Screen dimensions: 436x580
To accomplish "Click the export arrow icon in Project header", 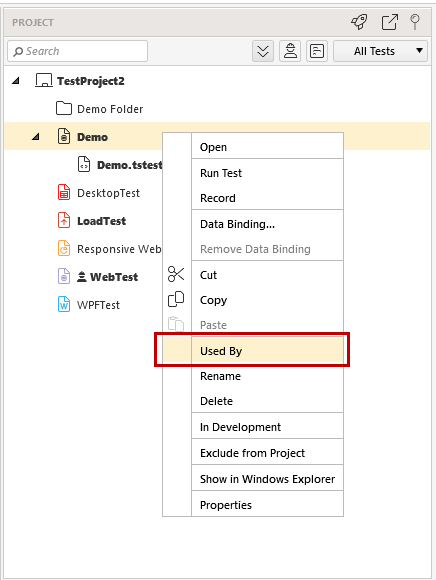I will coord(389,22).
